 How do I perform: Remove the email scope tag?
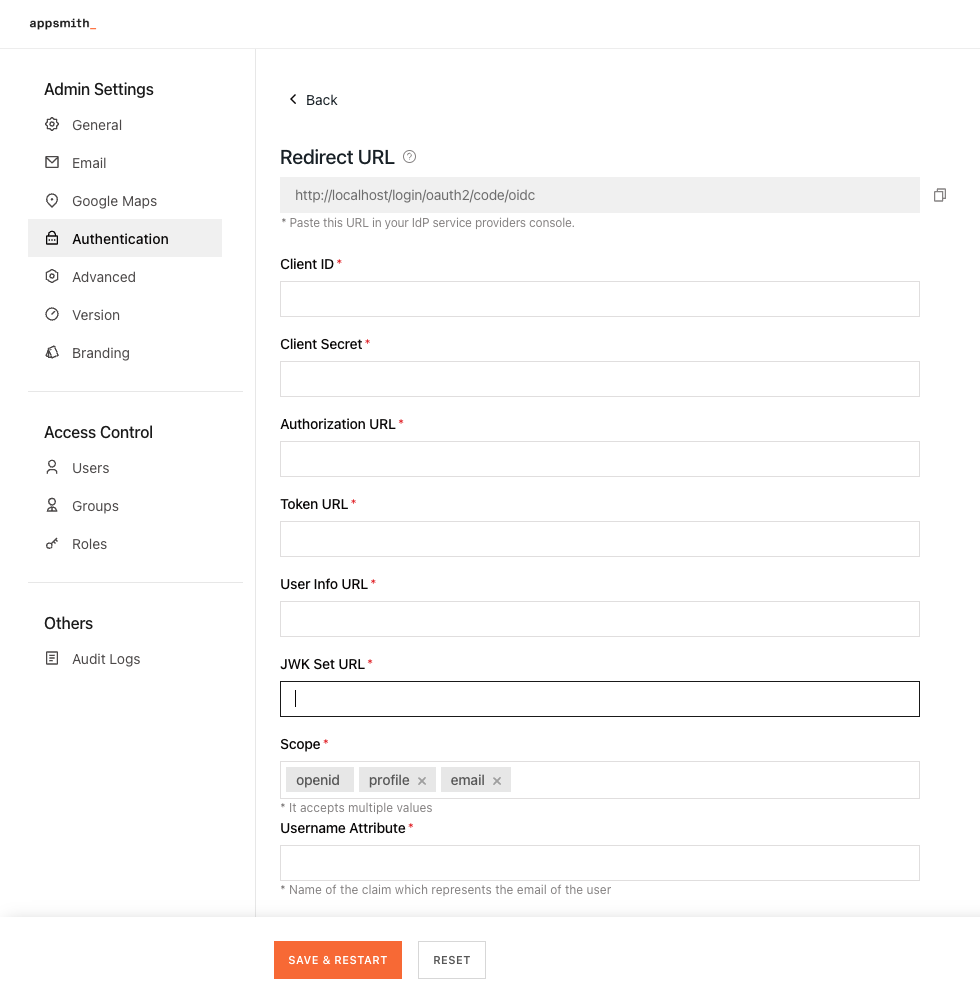(497, 781)
